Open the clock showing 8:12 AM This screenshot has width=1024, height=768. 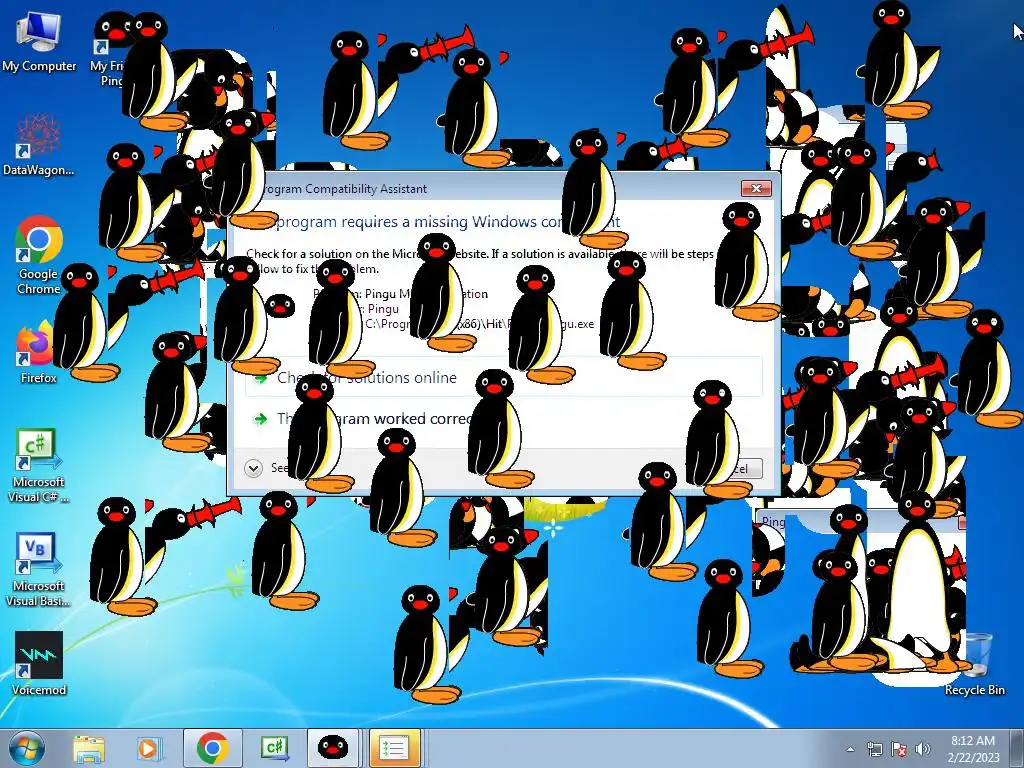pos(973,748)
